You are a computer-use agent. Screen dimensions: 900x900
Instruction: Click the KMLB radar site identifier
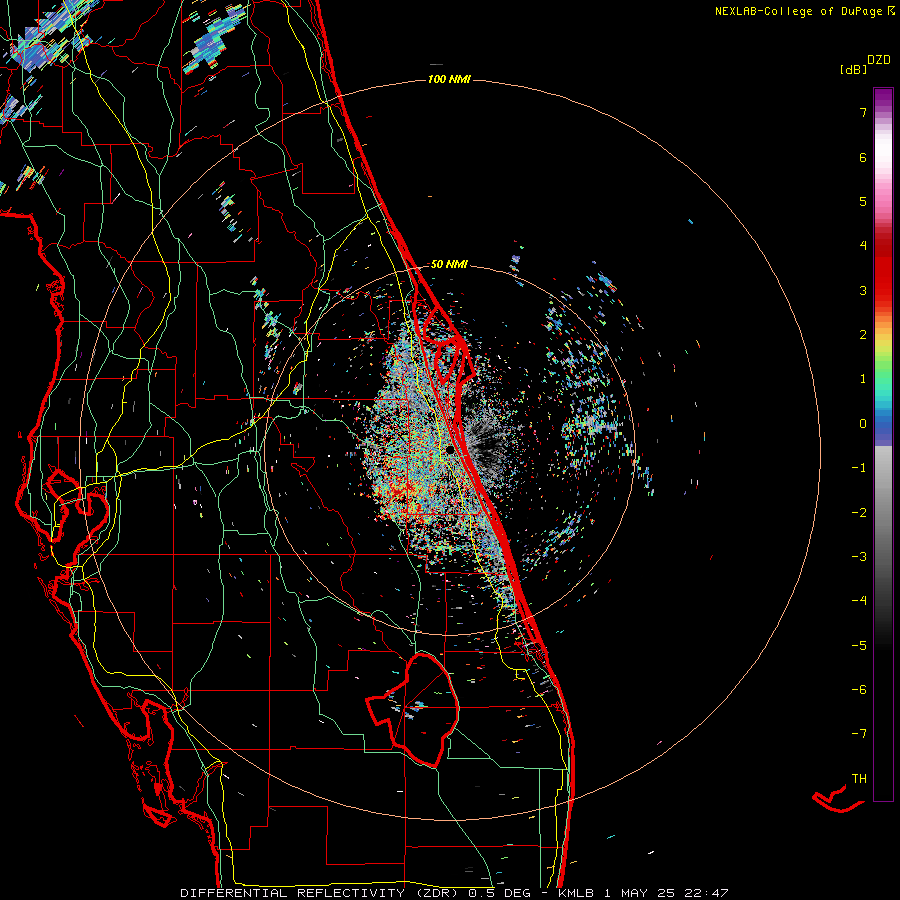576,893
